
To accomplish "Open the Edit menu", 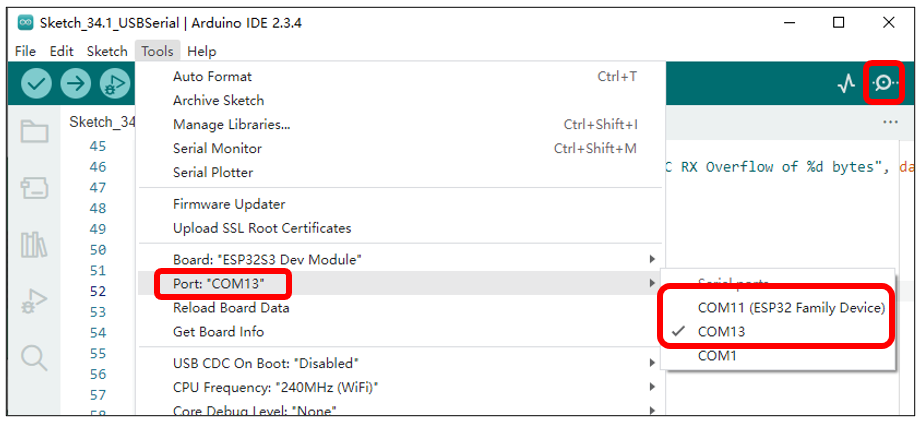I will 61,51.
